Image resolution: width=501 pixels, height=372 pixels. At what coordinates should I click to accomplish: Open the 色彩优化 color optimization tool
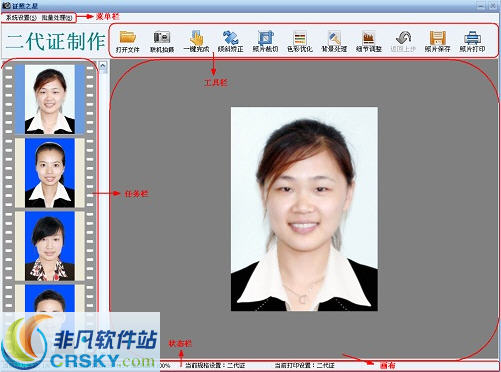[x=300, y=41]
